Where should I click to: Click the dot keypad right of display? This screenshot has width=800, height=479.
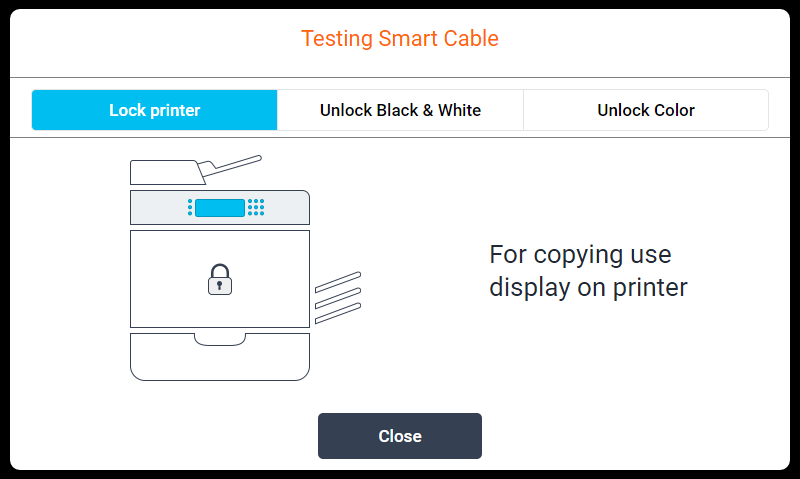pos(256,208)
